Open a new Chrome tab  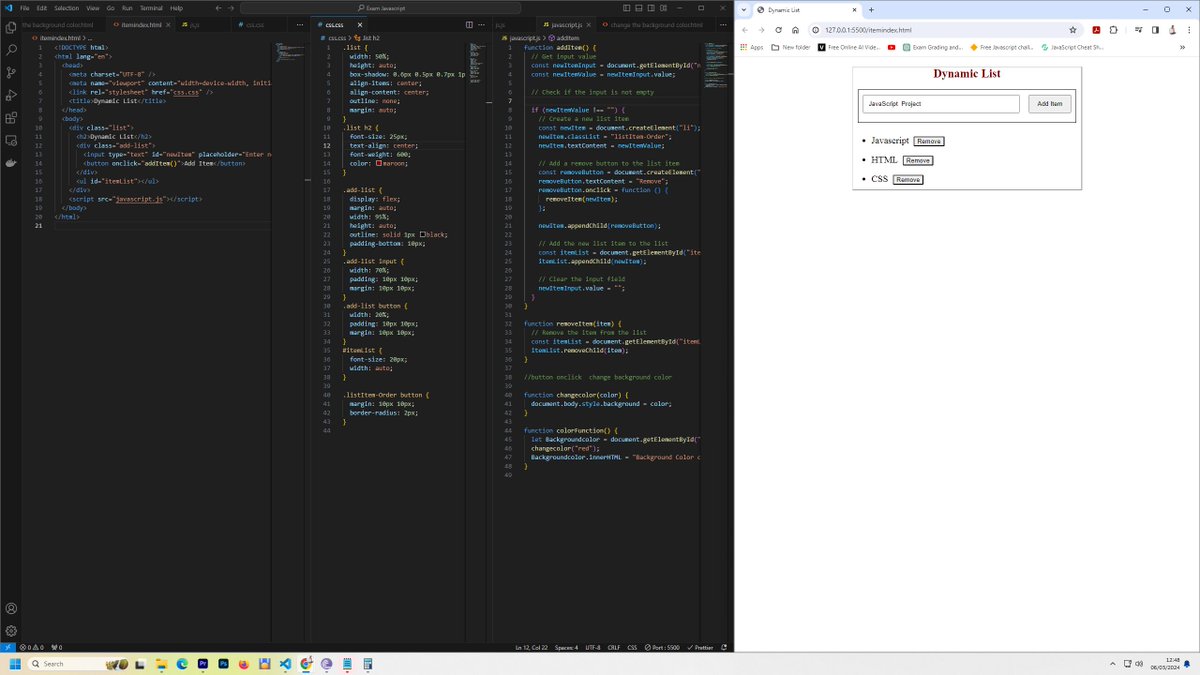(x=871, y=9)
